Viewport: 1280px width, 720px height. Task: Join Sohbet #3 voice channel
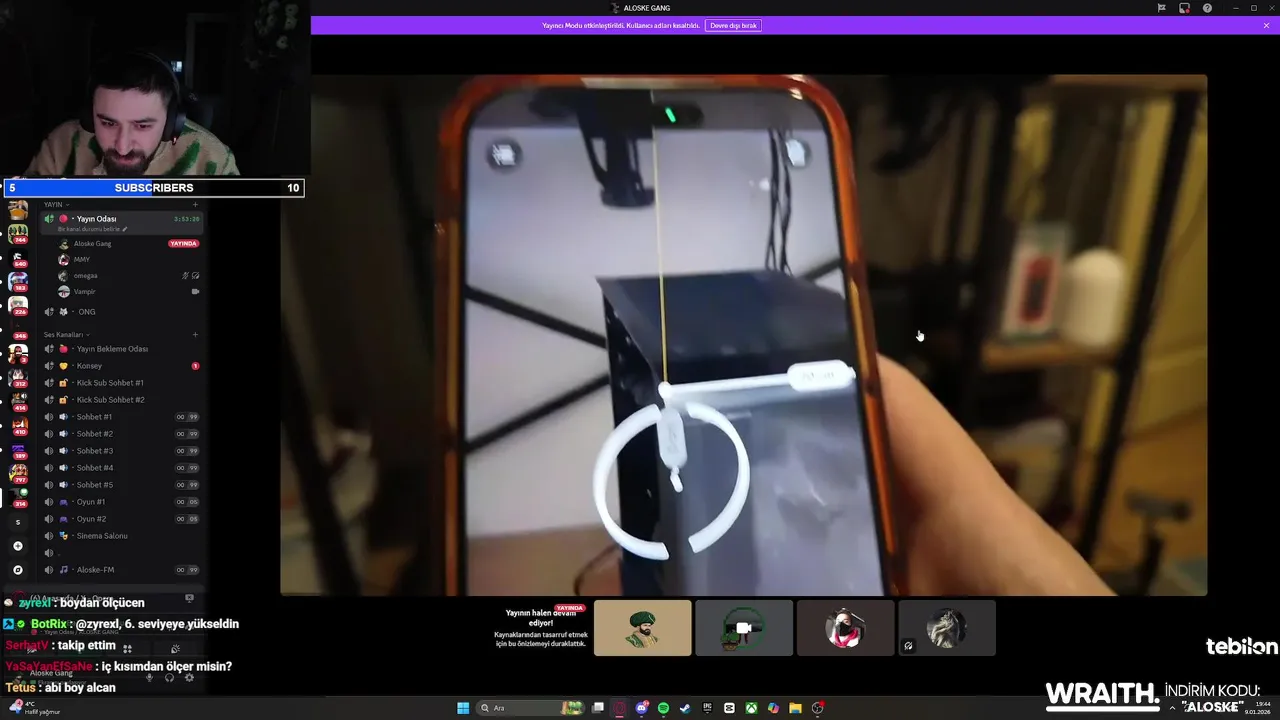[122, 451]
